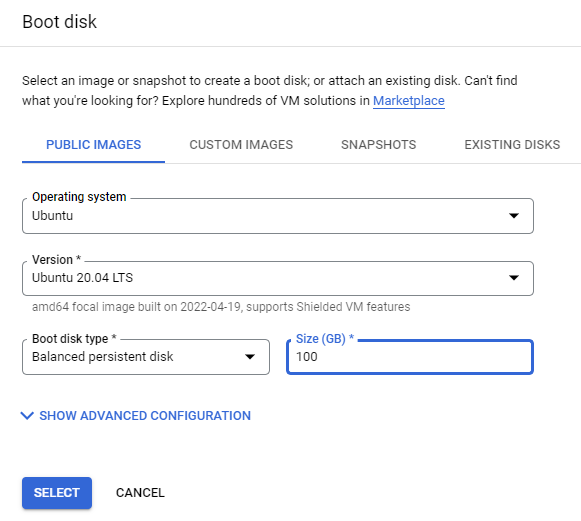Open the Operating system dropdown showing Ubuntu
The image size is (581, 521).
click(x=278, y=216)
